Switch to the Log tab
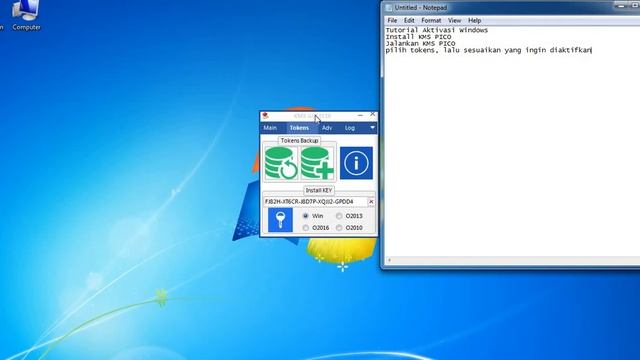Viewport: 640px width, 360px height. [x=350, y=128]
